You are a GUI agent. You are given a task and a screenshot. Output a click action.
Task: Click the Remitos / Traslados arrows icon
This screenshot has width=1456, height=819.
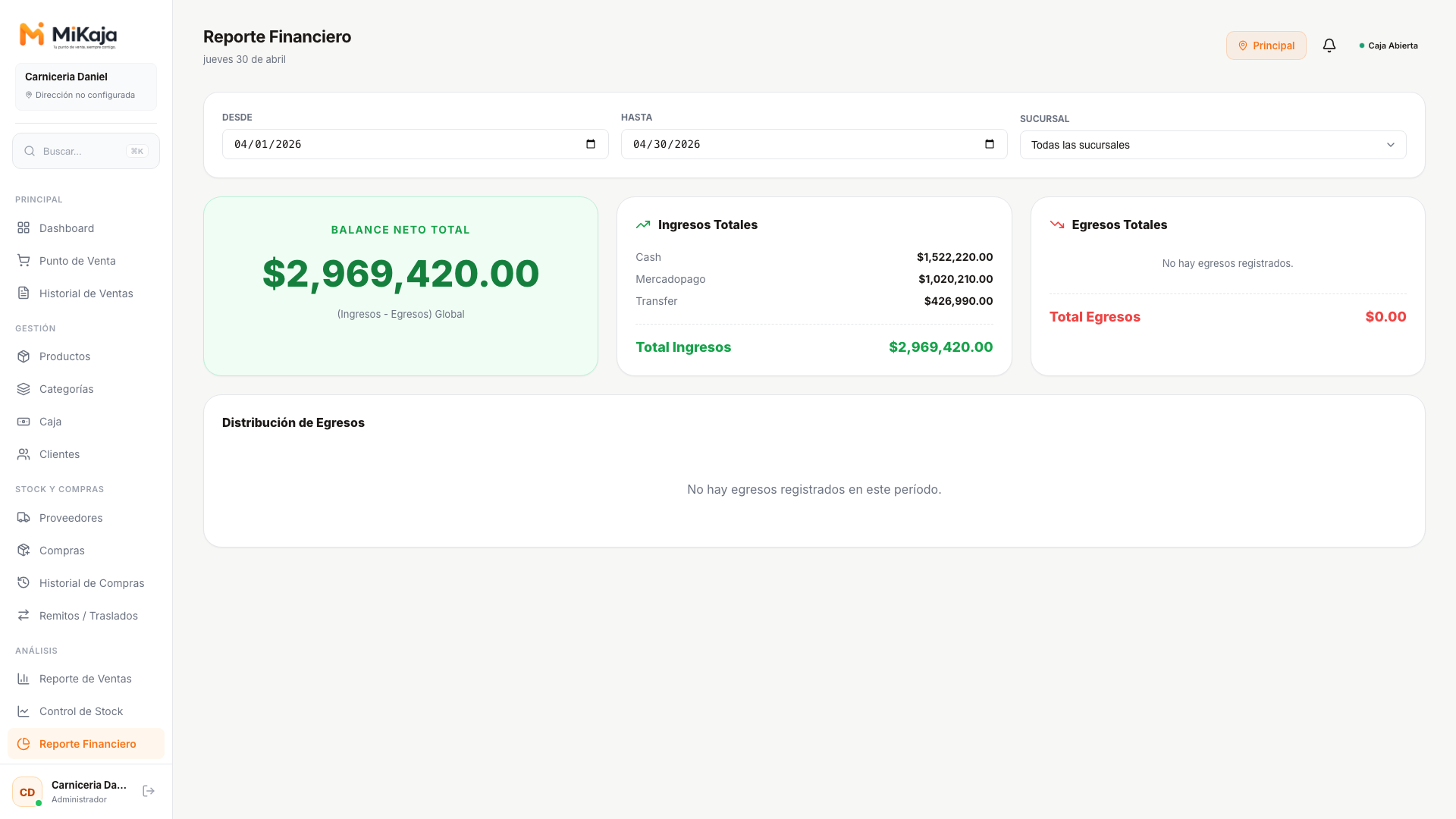24,616
